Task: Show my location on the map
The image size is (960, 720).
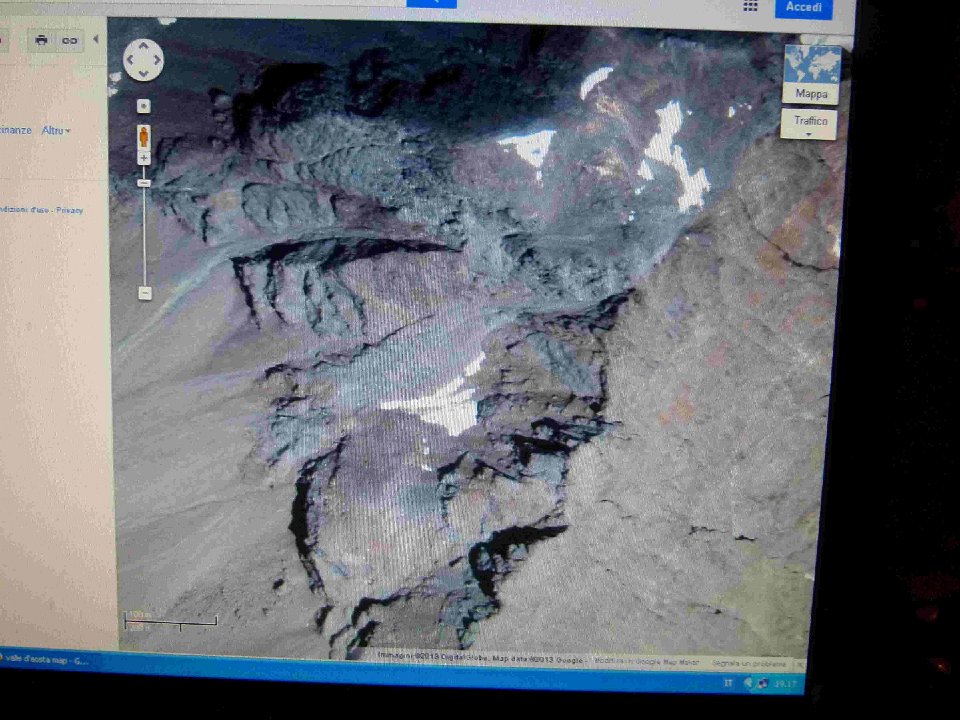Action: coord(143,106)
